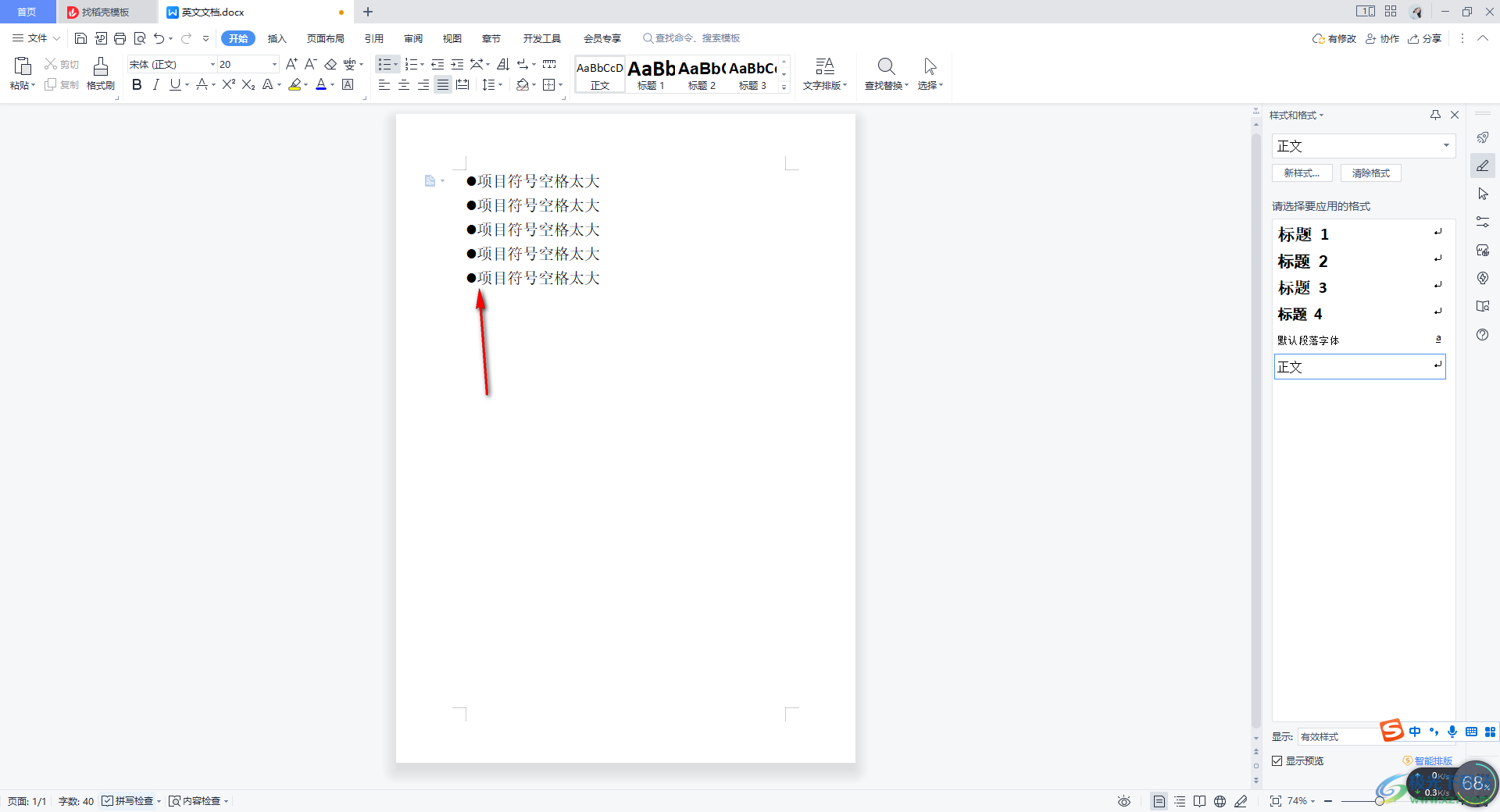Align text left
The width and height of the screenshot is (1500, 812).
(384, 84)
